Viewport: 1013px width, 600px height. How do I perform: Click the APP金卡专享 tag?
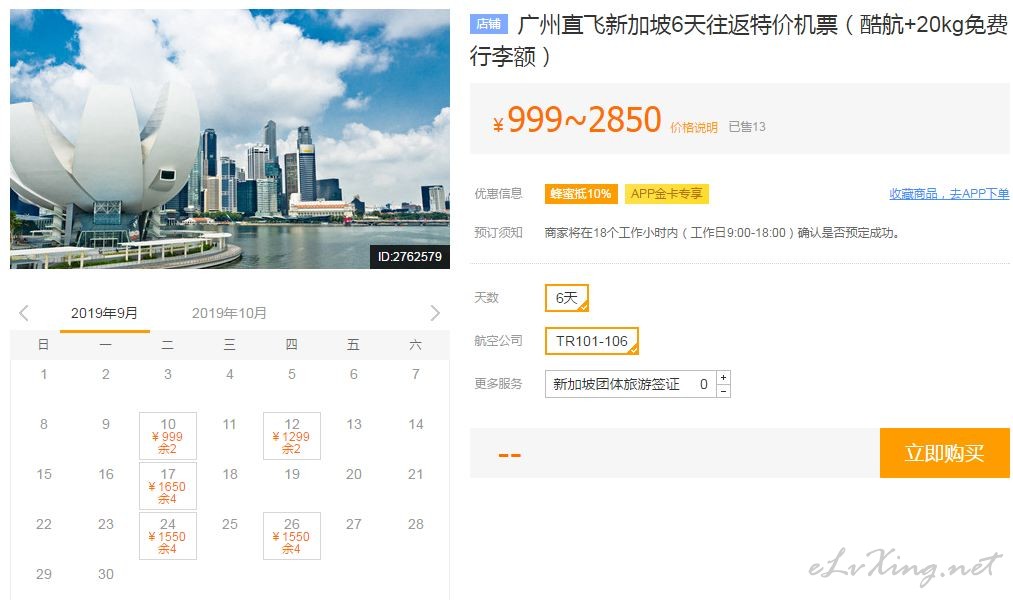pyautogui.click(x=667, y=194)
